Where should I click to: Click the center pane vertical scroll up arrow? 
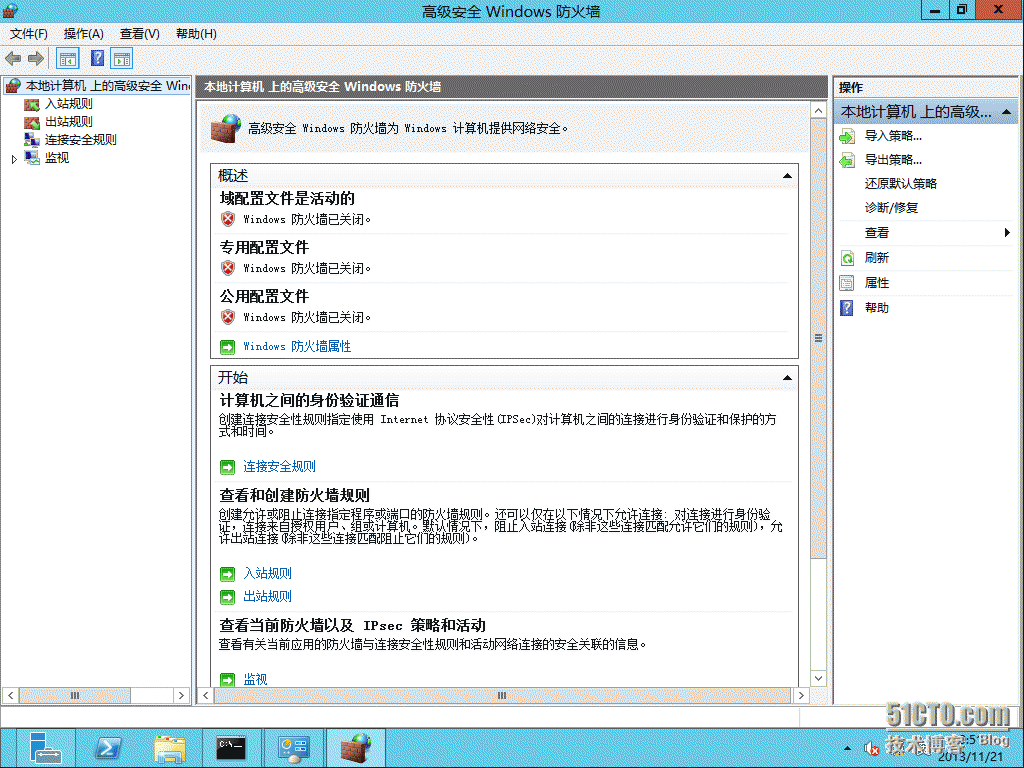coord(818,110)
